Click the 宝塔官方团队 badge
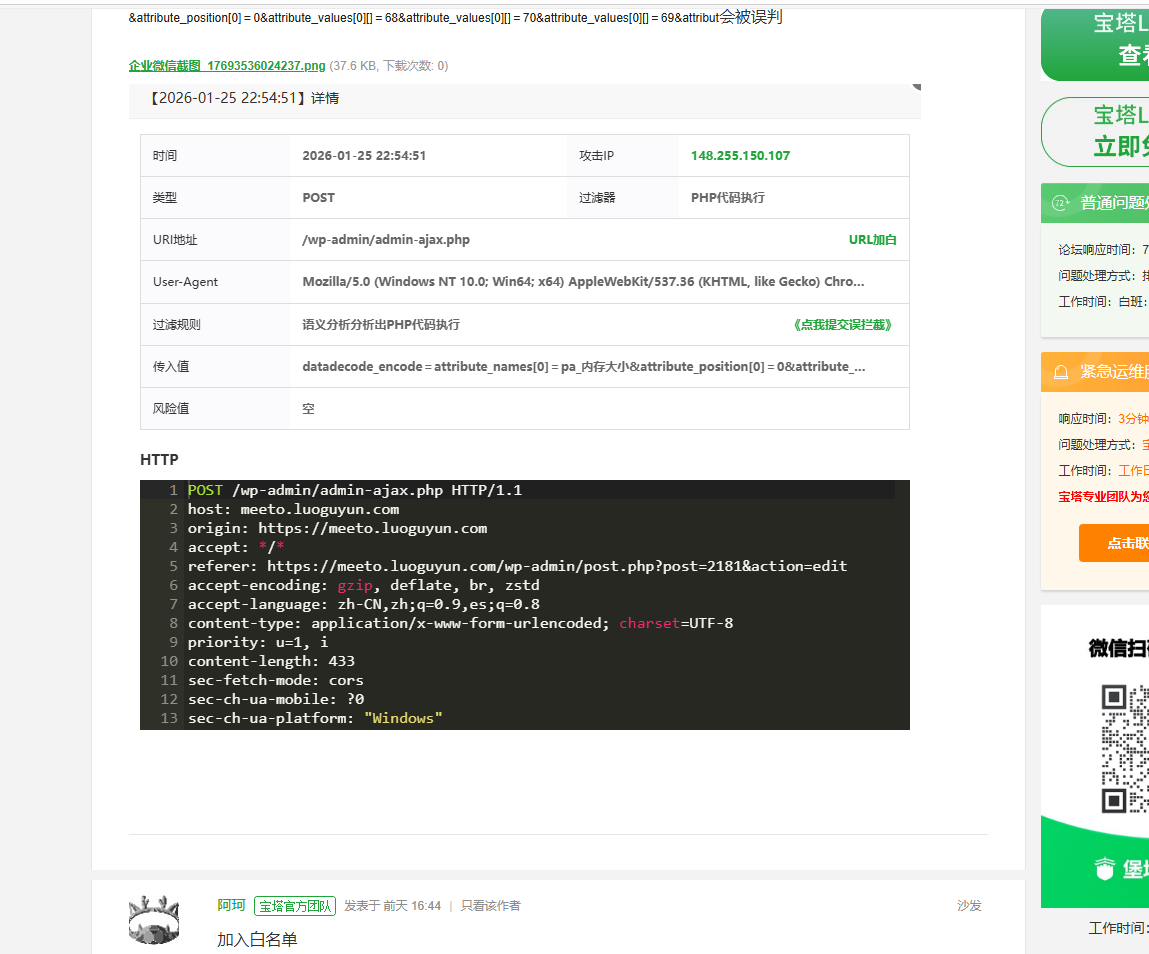Viewport: 1149px width, 954px height. (x=294, y=906)
